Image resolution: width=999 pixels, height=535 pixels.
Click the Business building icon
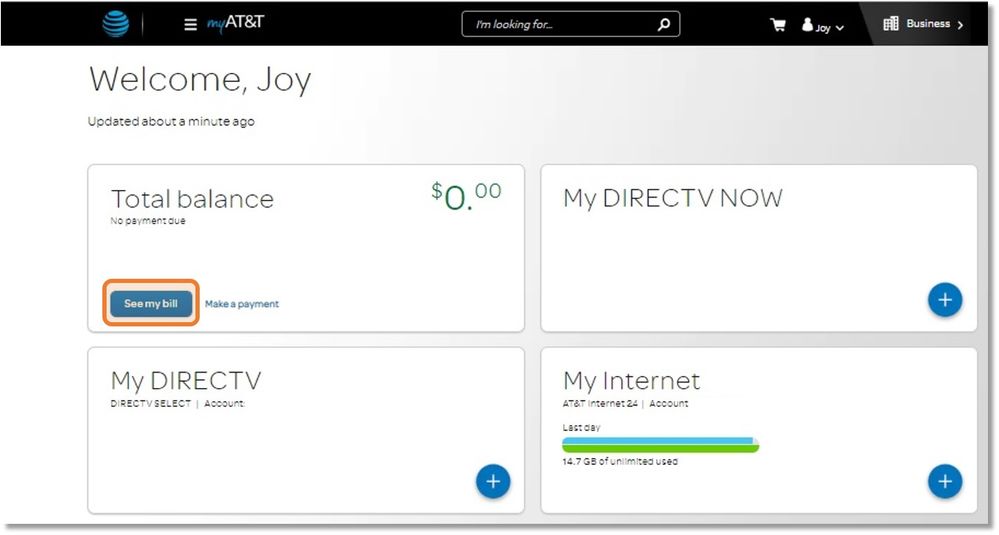point(891,24)
